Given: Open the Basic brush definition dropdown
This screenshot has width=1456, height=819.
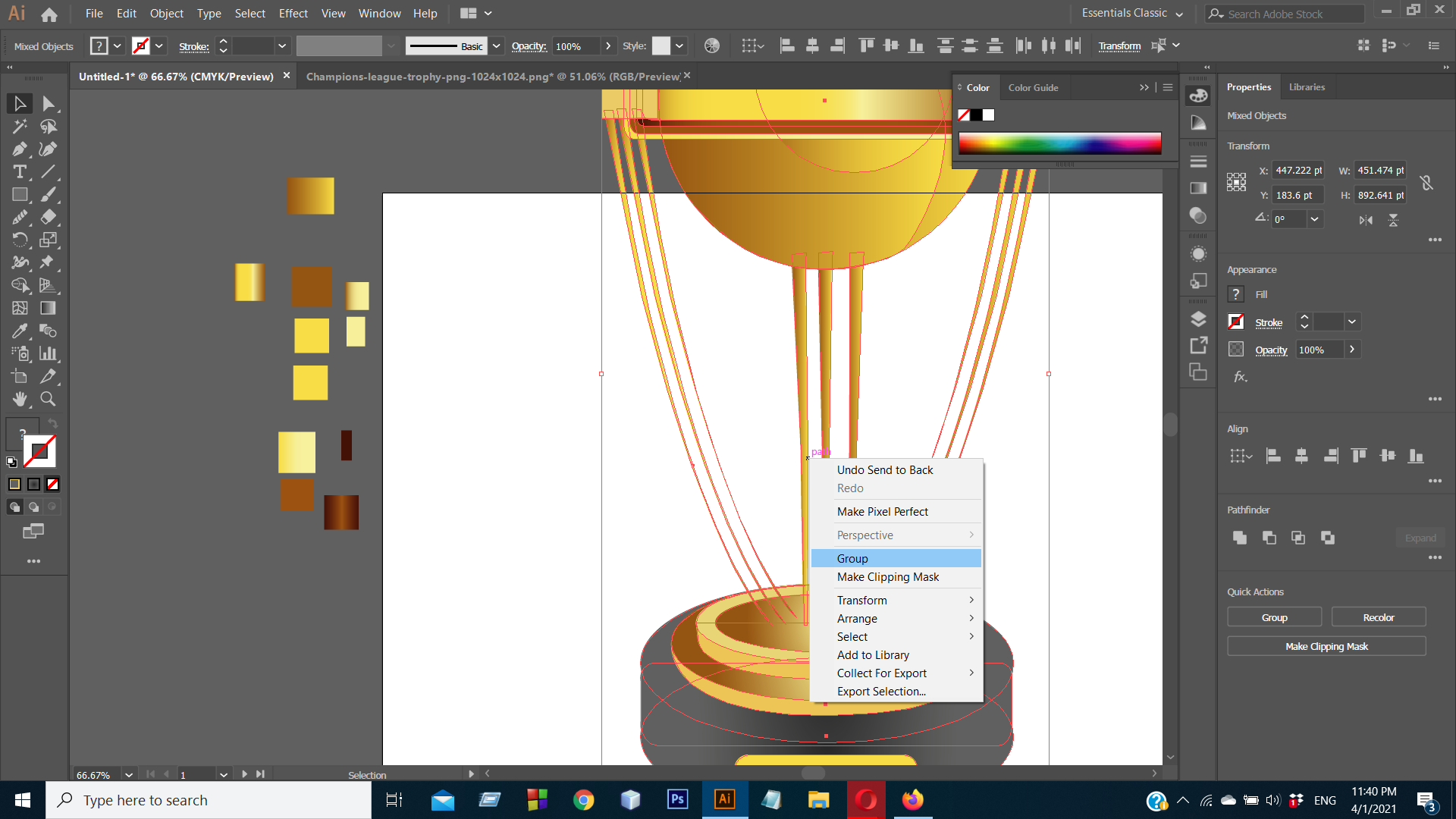Looking at the screenshot, I should pos(496,45).
